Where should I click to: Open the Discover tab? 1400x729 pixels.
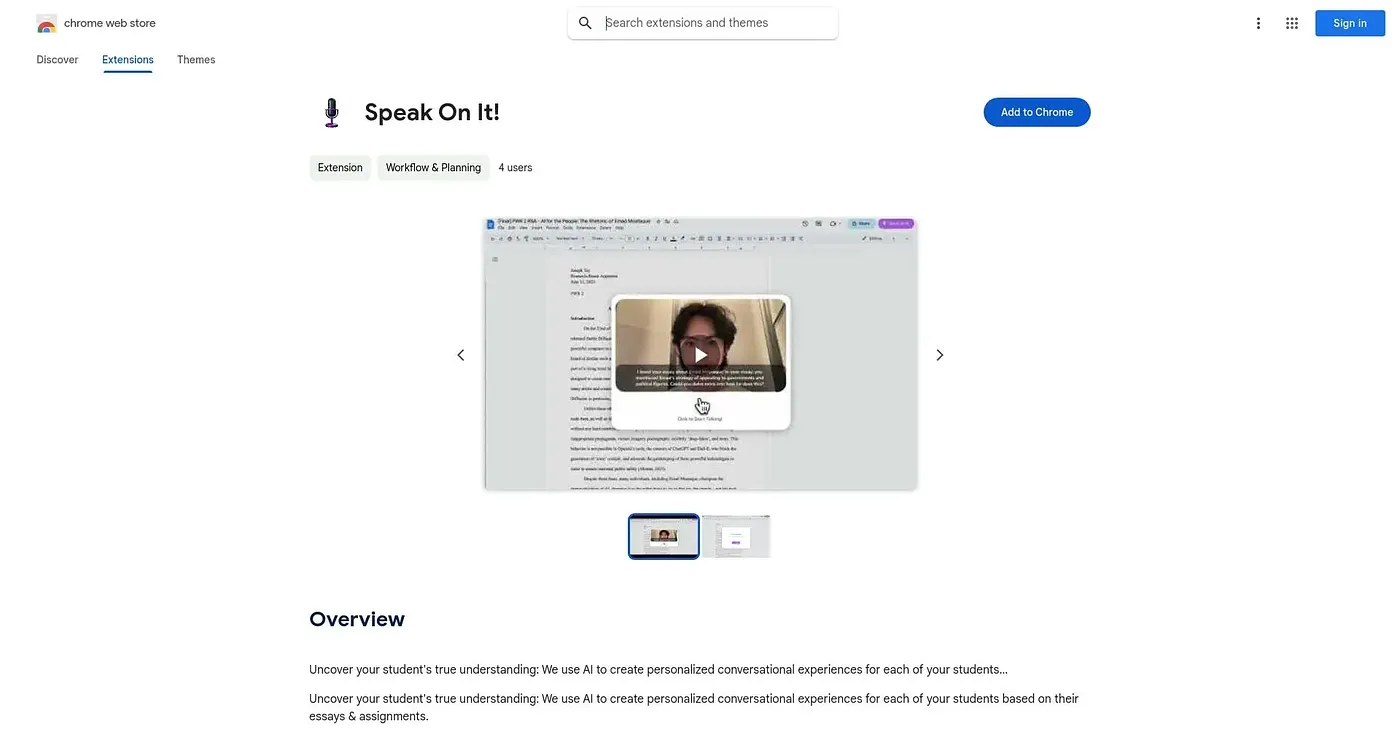pyautogui.click(x=57, y=60)
